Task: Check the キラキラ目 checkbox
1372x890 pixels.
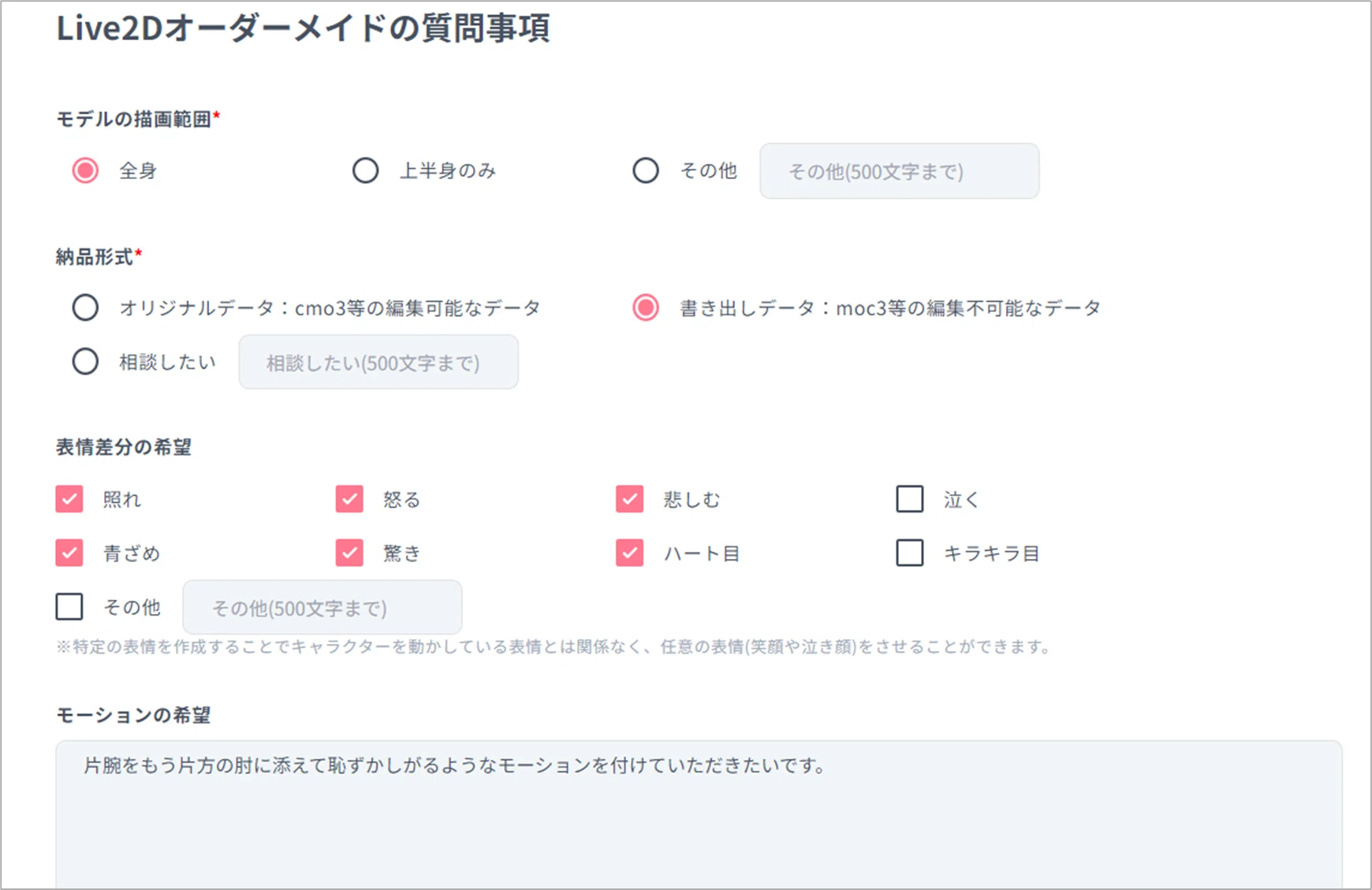Action: point(910,553)
